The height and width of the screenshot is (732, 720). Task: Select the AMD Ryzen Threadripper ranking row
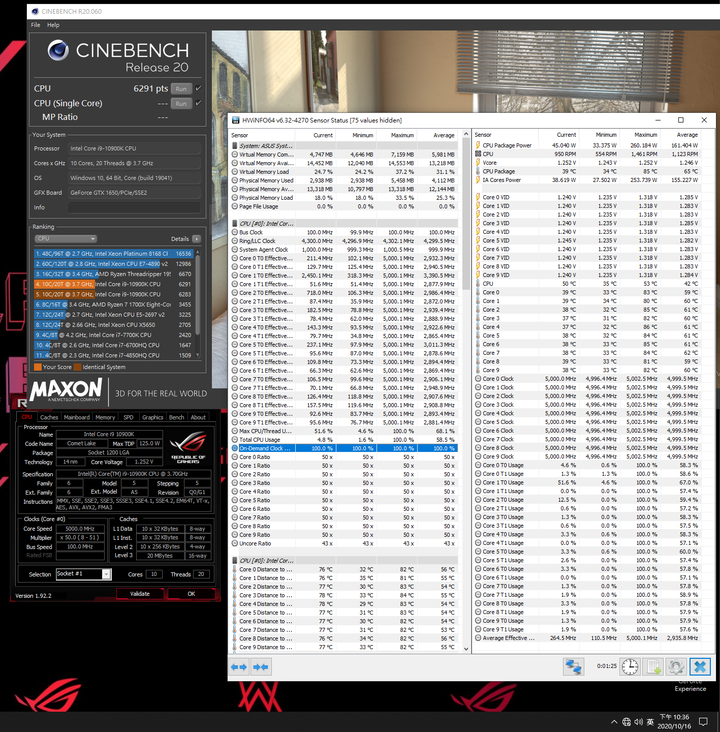113,274
